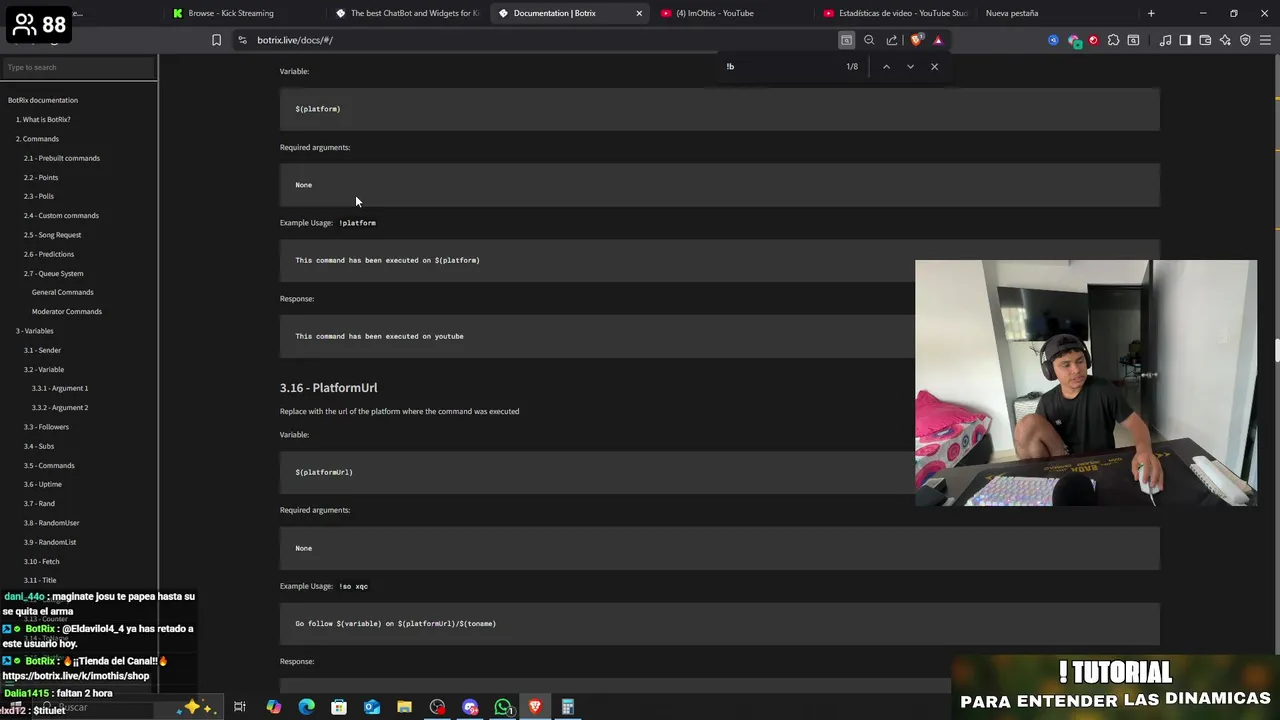This screenshot has width=1280, height=720.
Task: Close the find-in-page bar
Action: (x=935, y=67)
